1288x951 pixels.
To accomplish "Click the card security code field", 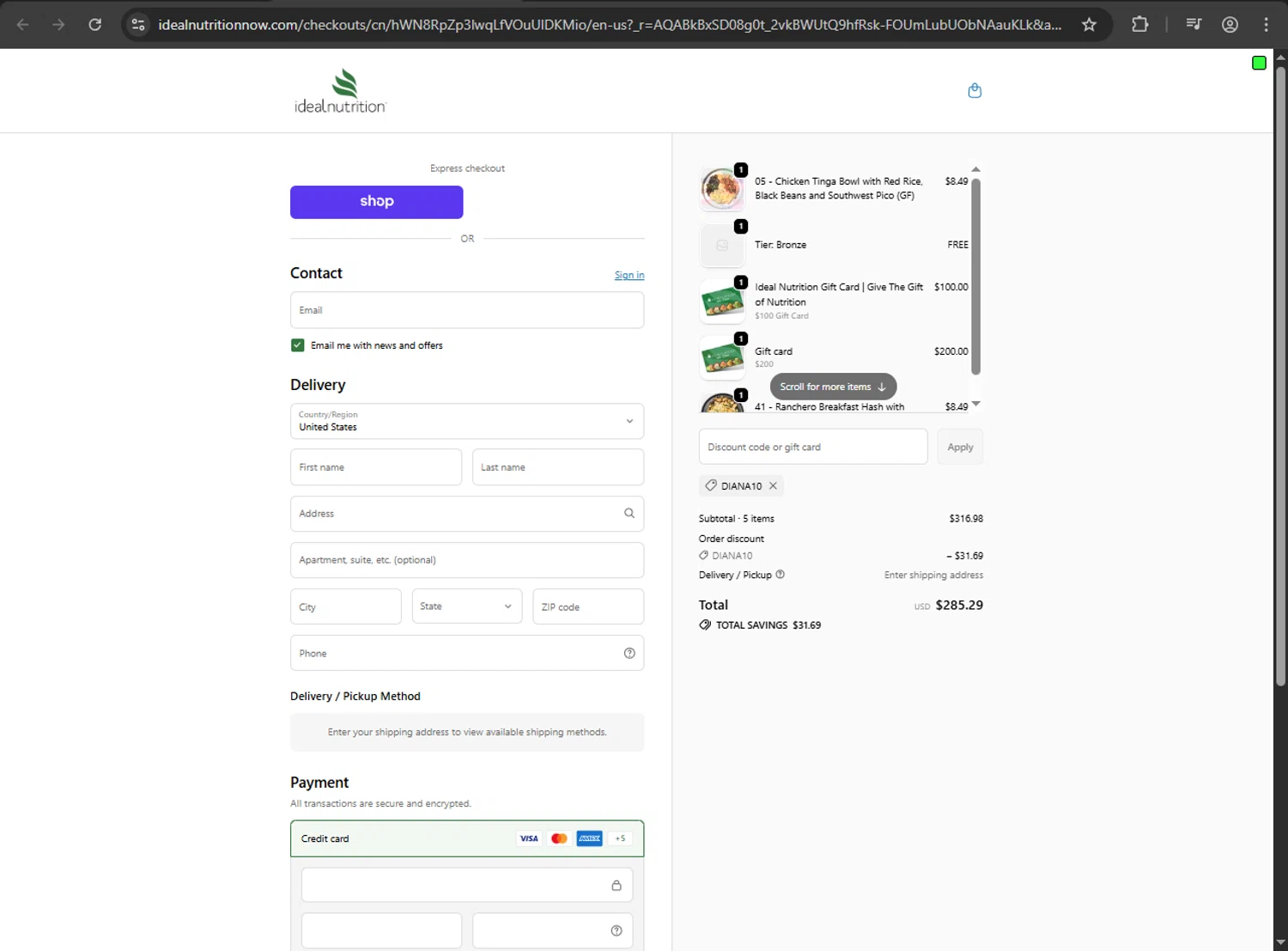I will [x=553, y=930].
